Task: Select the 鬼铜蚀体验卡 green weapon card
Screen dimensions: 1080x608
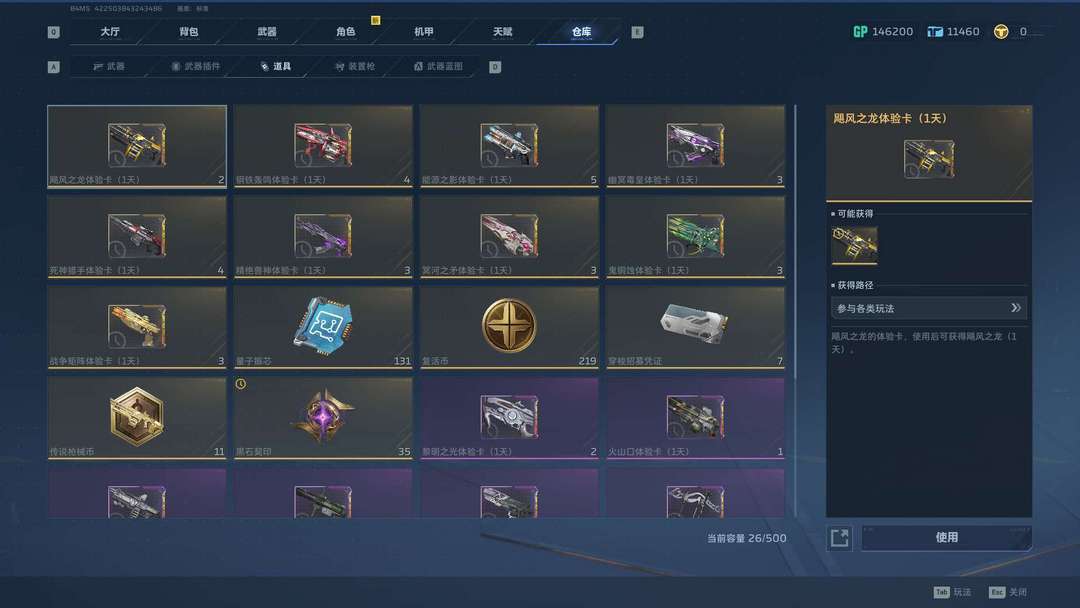Action: 696,238
